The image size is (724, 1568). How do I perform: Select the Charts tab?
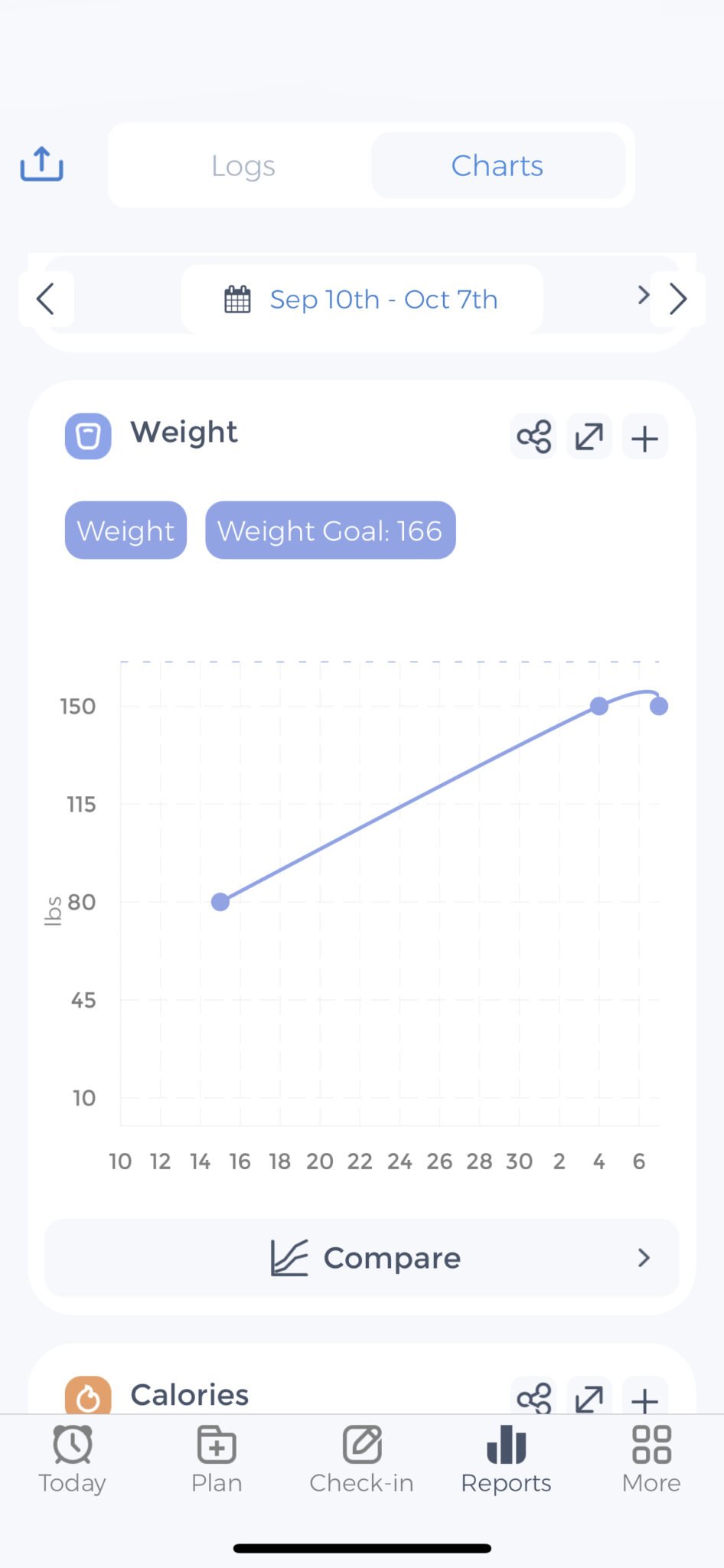[x=497, y=165]
